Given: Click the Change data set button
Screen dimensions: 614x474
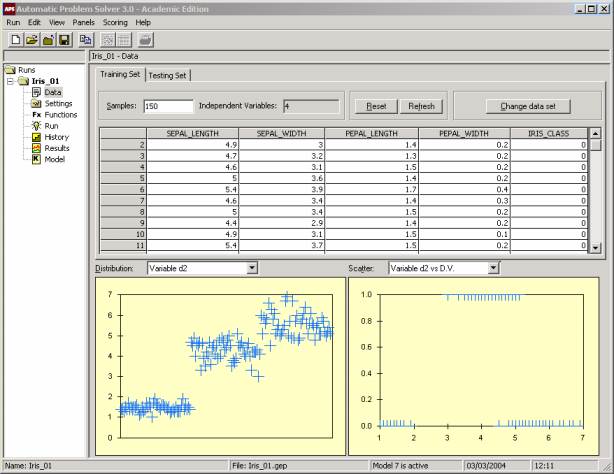Looking at the screenshot, I should 527,106.
